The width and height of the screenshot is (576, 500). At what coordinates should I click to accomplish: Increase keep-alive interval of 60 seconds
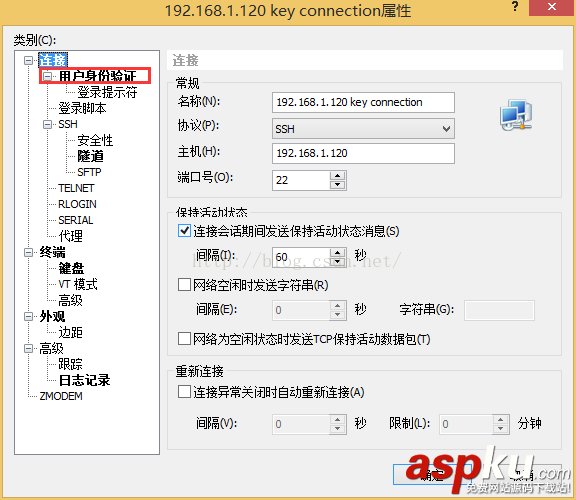[x=338, y=252]
